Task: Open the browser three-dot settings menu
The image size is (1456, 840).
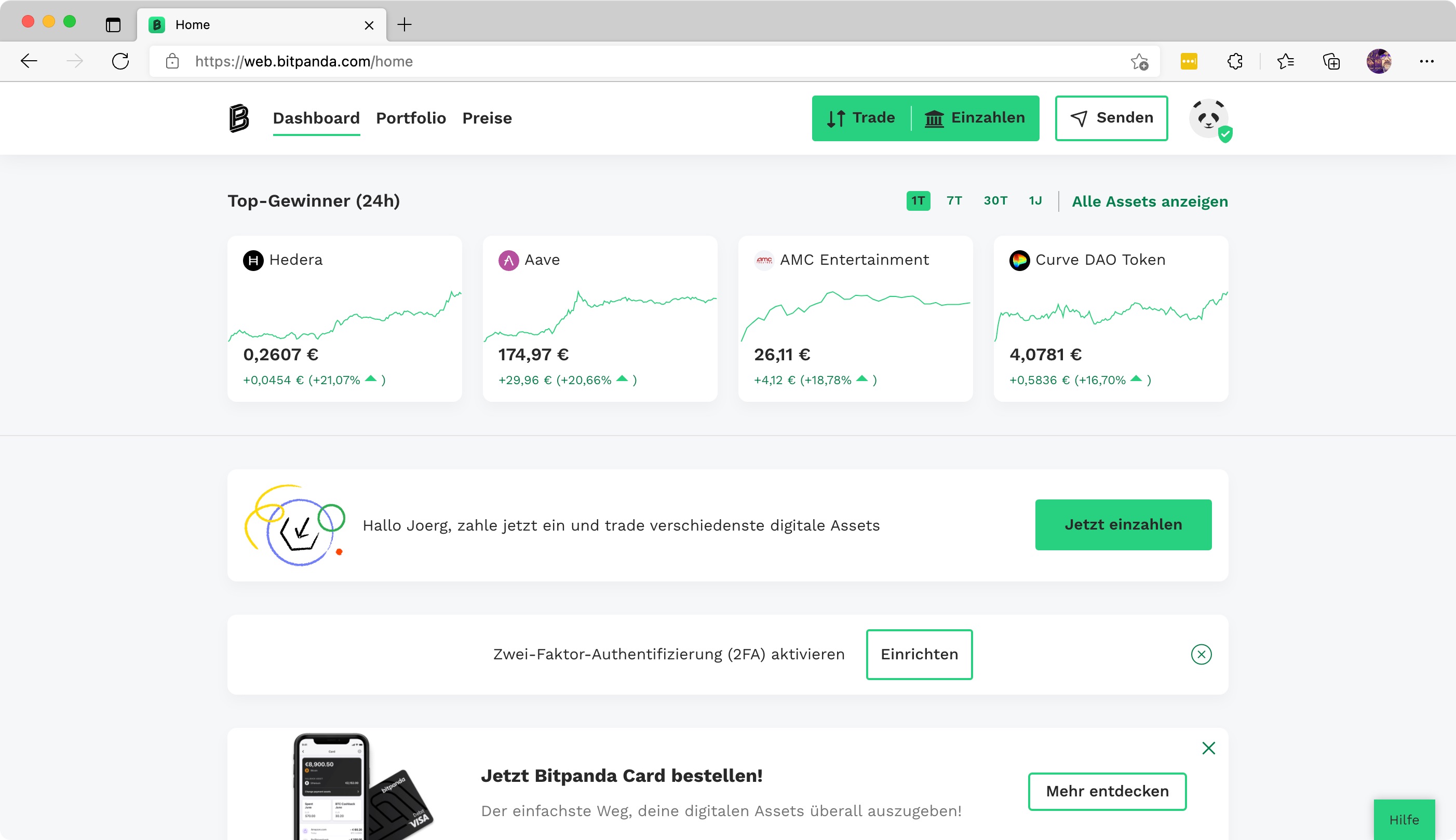Action: point(1427,61)
